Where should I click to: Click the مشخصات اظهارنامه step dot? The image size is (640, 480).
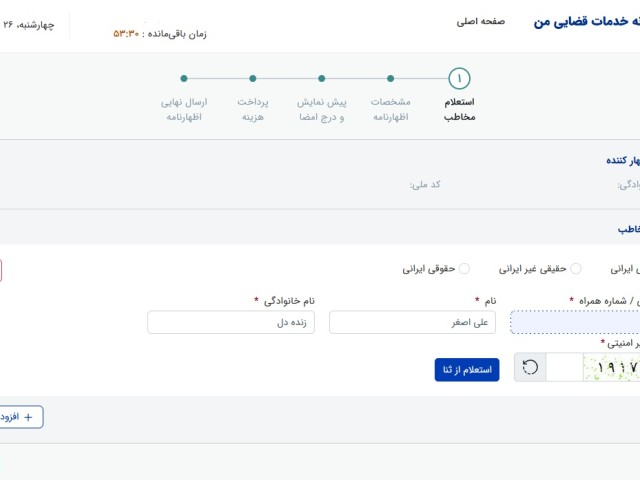point(390,78)
